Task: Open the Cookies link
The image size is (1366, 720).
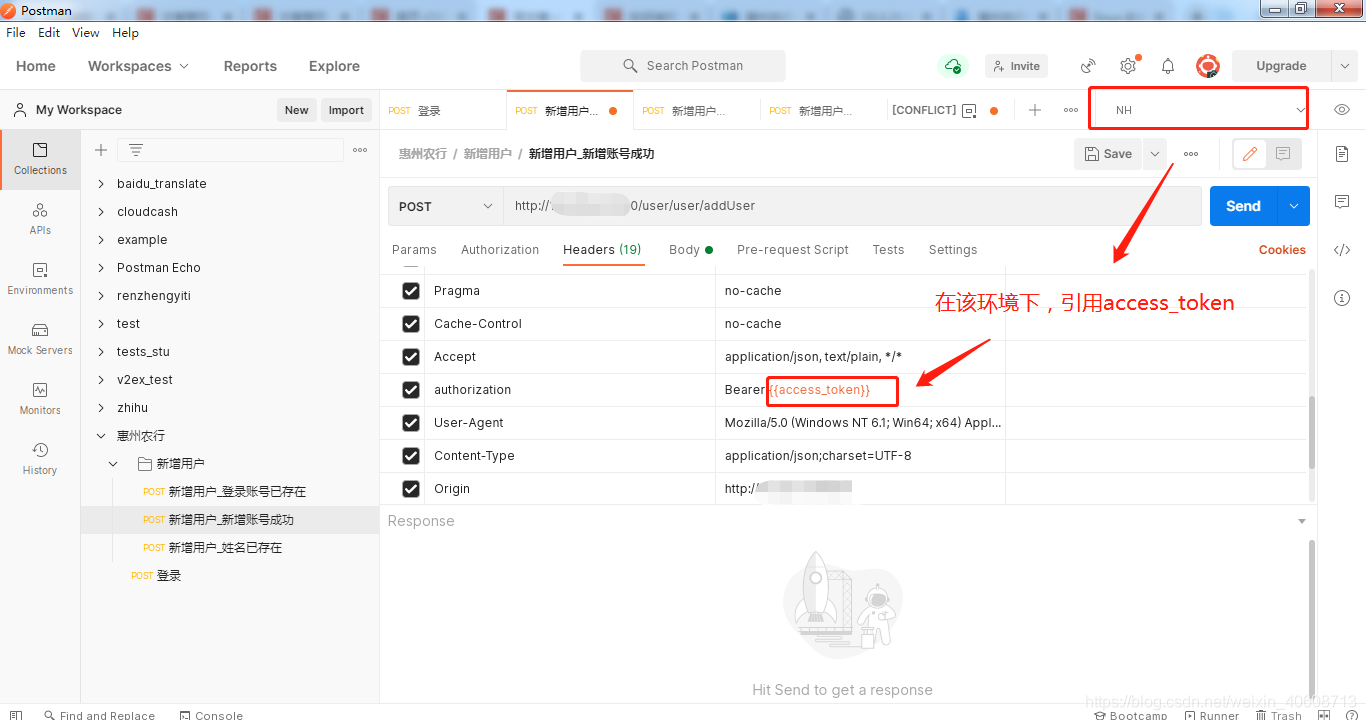Action: [1282, 250]
